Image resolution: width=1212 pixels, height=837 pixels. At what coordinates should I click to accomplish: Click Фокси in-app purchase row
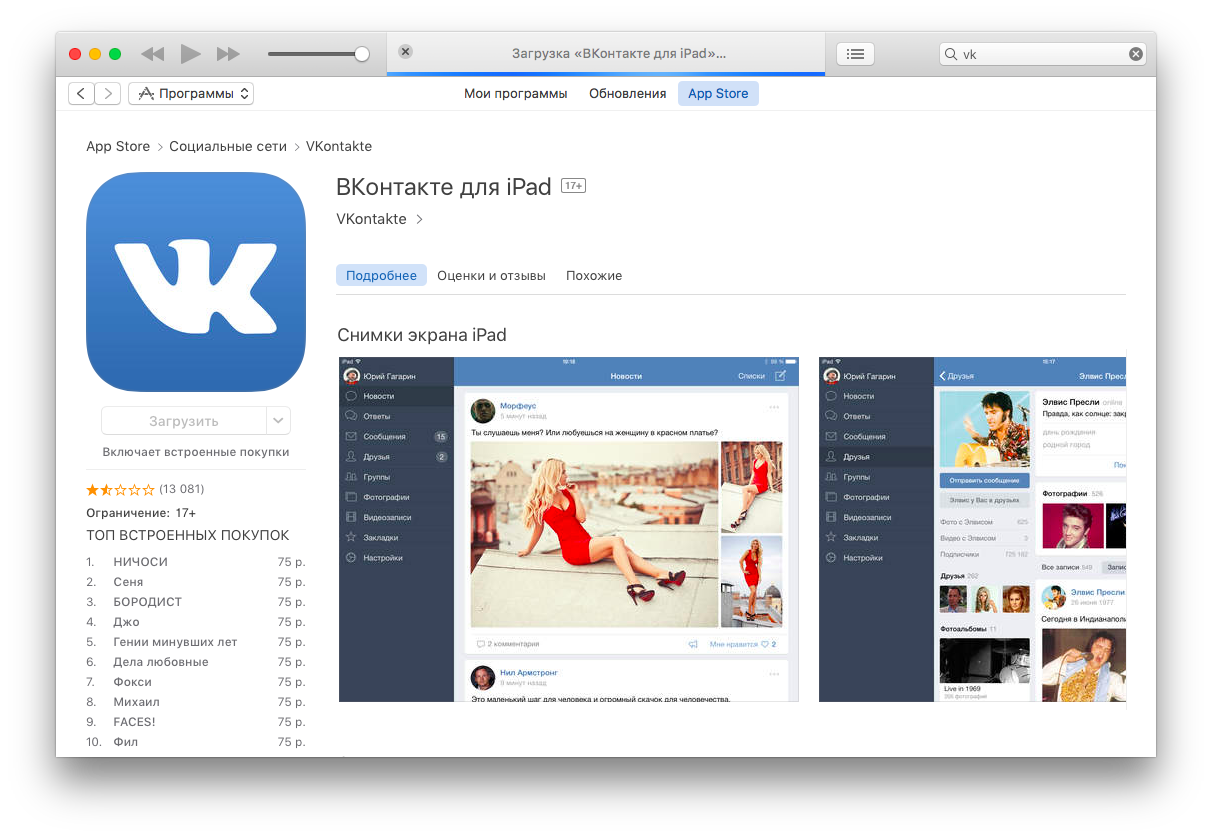[x=196, y=682]
